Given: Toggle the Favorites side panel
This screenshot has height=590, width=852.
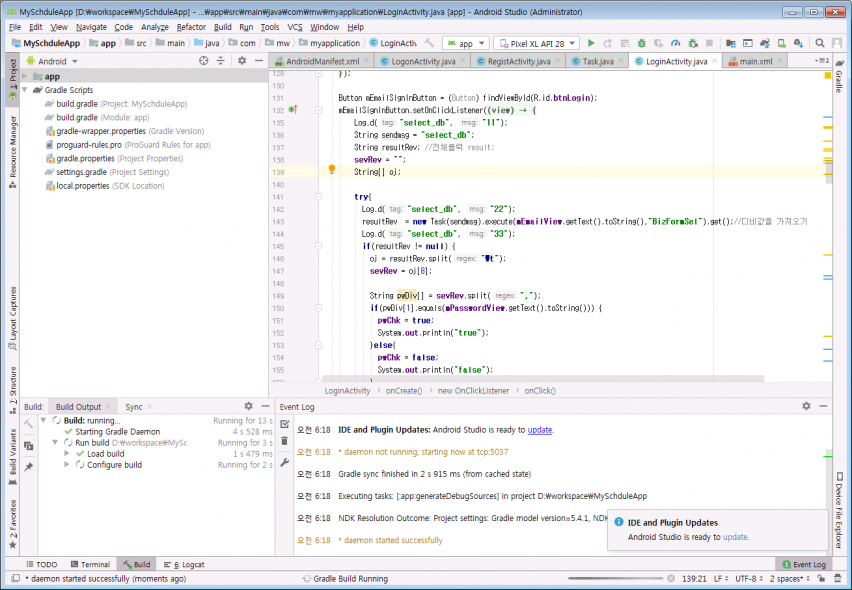Looking at the screenshot, I should coord(12,525).
